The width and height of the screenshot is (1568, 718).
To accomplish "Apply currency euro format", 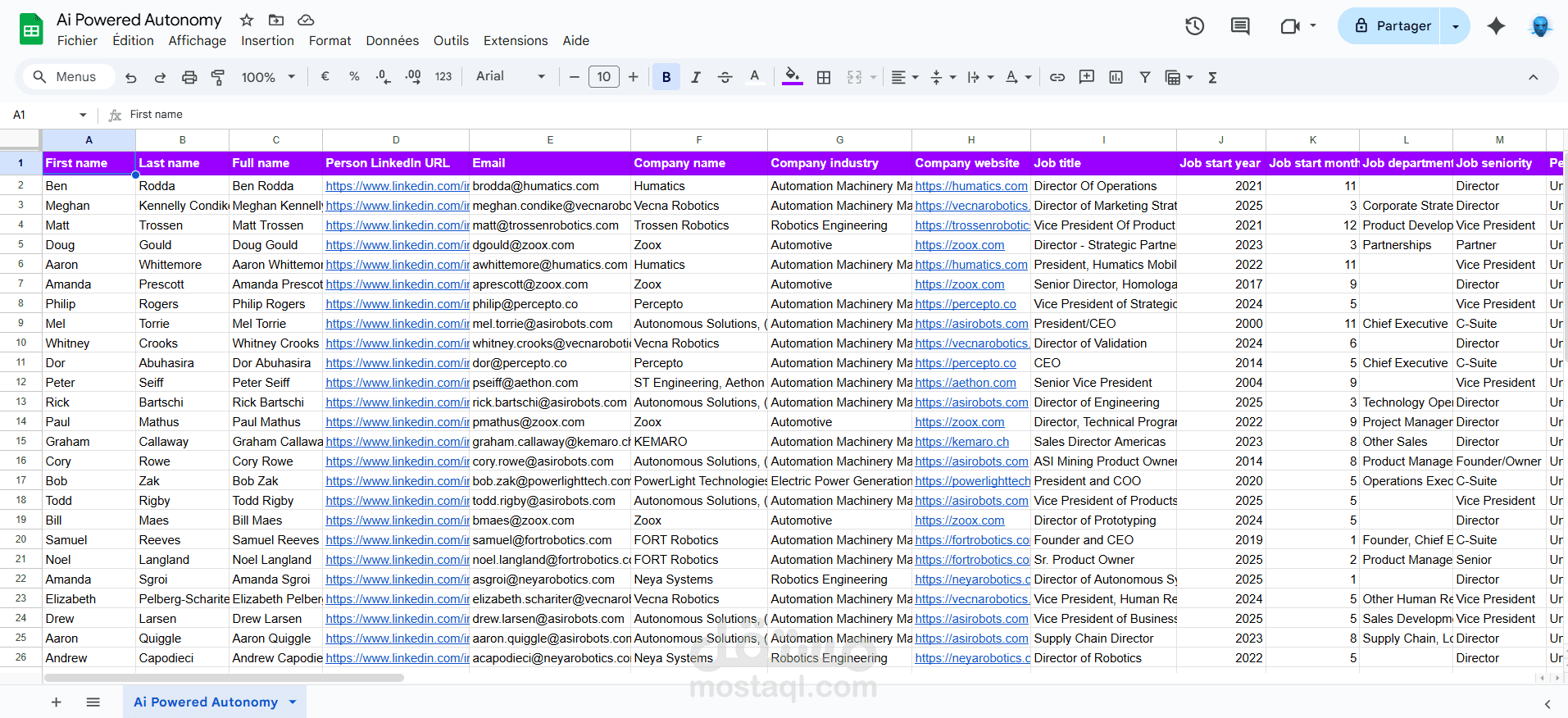I will coord(325,76).
